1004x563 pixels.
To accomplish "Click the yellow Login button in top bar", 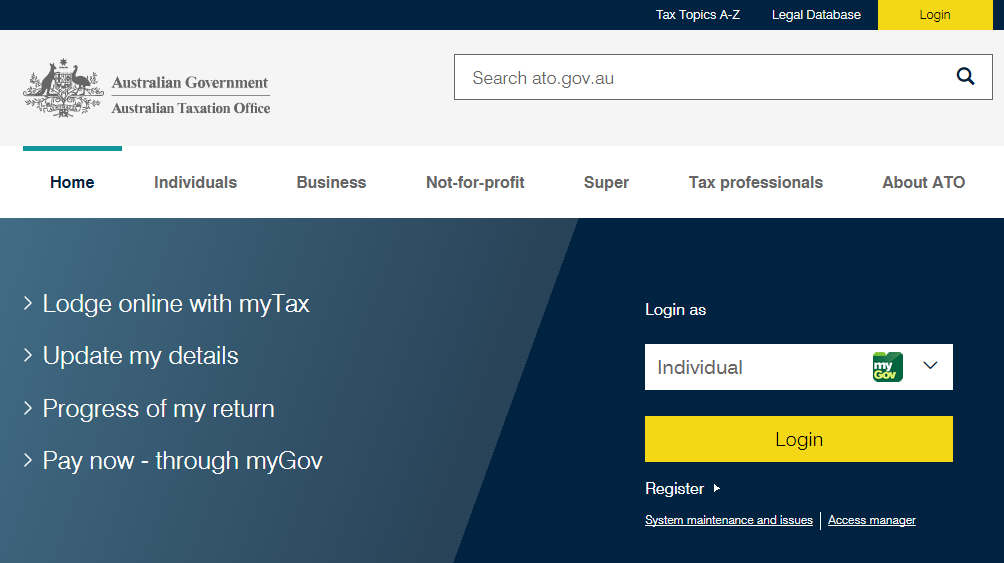I will [x=935, y=15].
